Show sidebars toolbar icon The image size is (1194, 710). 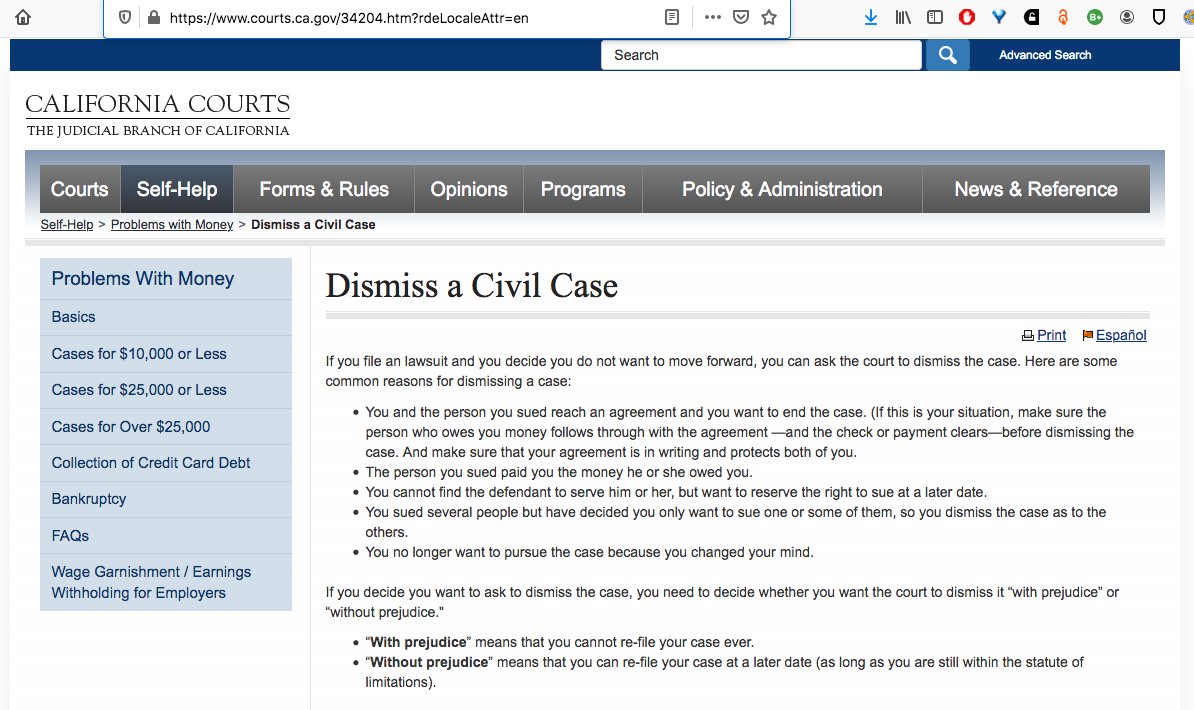click(x=935, y=17)
